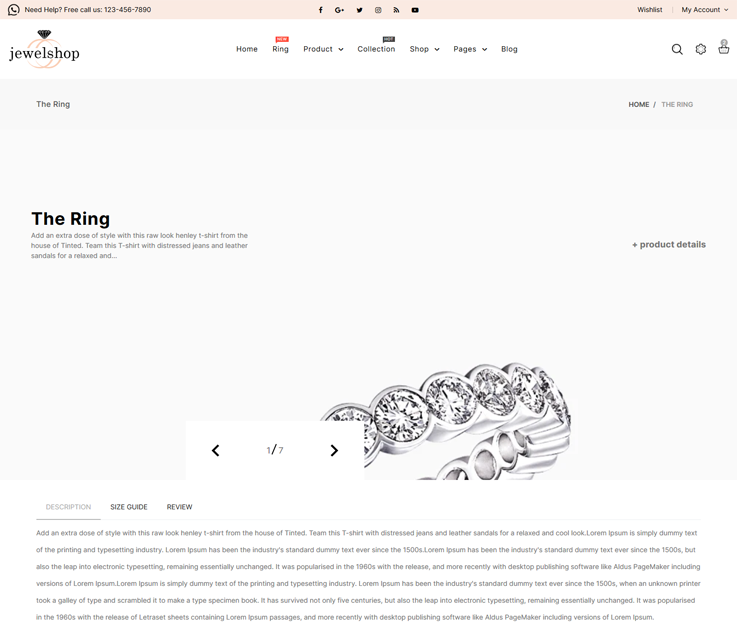Select the Review tab
The width and height of the screenshot is (737, 635).
click(179, 507)
